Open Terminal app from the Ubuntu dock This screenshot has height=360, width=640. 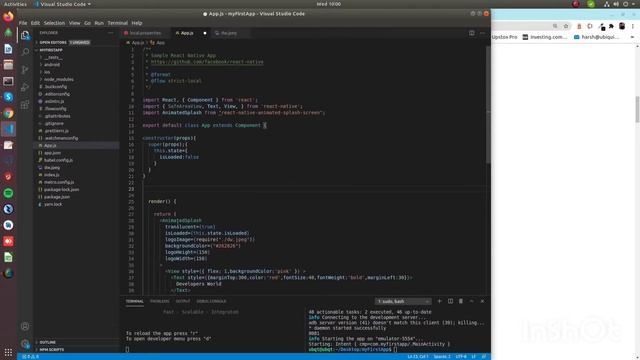(x=8, y=81)
